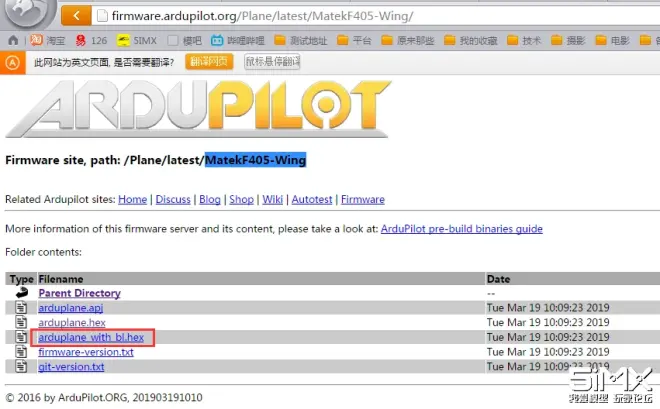Open the 摄影 bookmark folder

(568, 40)
